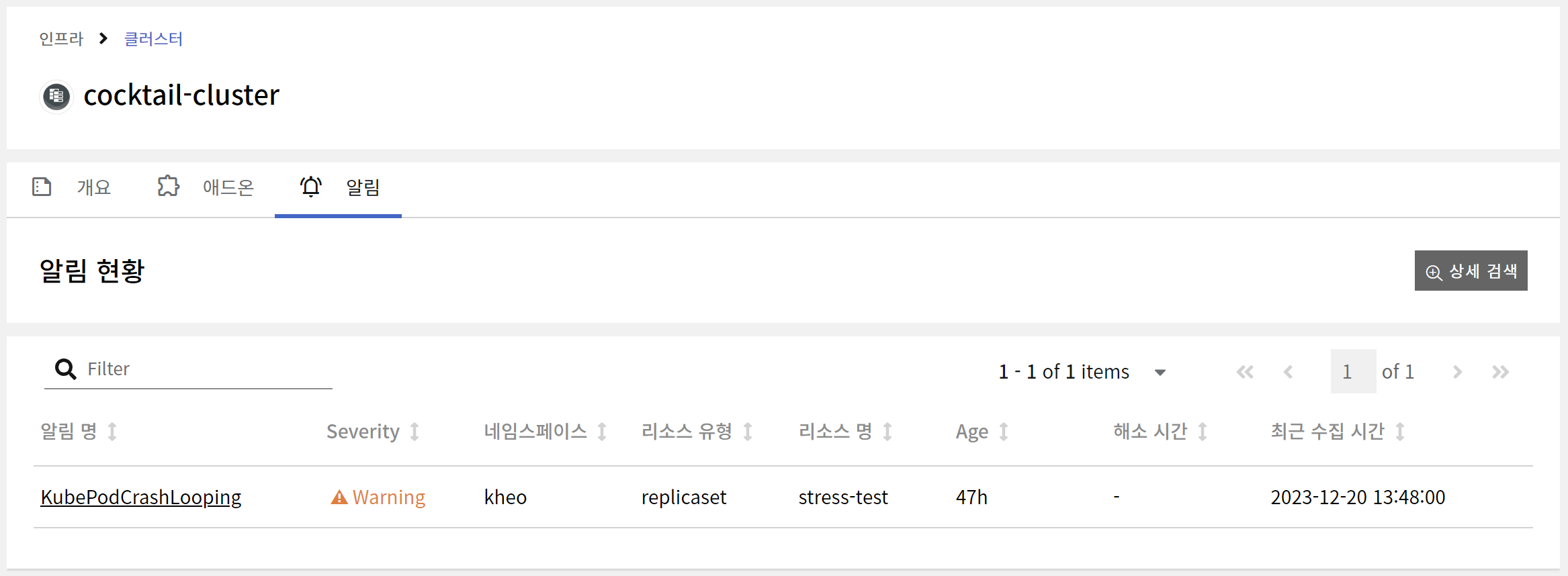This screenshot has width=1568, height=576.
Task: Sort by the 네임스페이스 column arrow
Action: (602, 432)
